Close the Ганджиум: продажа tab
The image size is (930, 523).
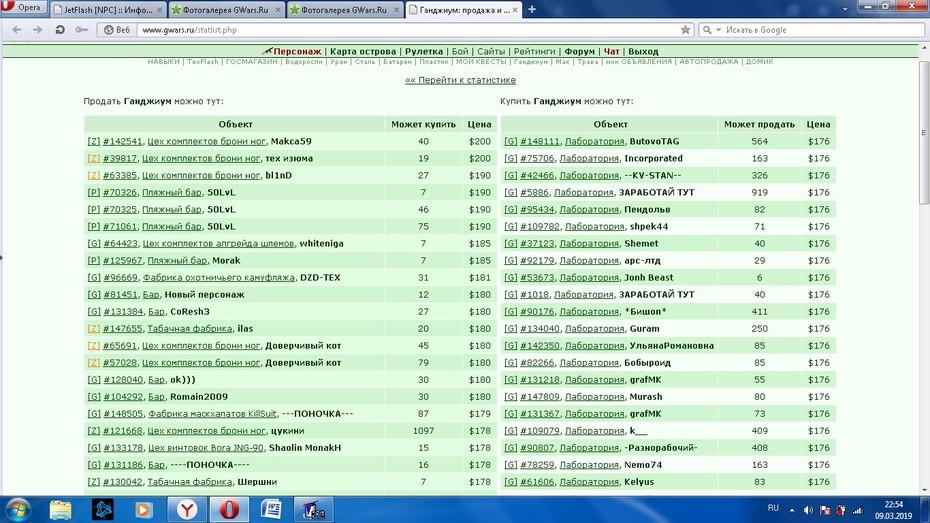515,10
